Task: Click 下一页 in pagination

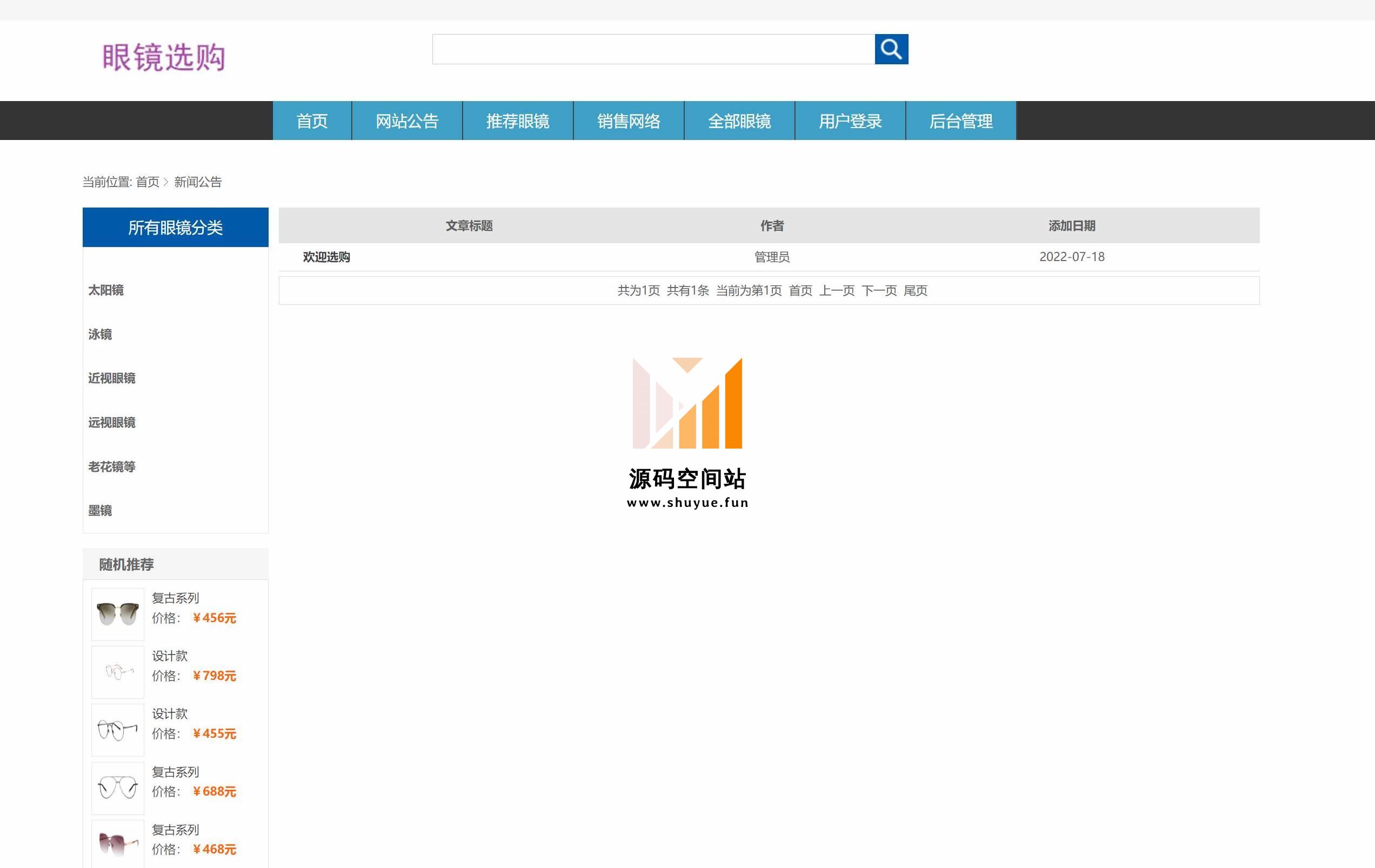Action: click(879, 291)
